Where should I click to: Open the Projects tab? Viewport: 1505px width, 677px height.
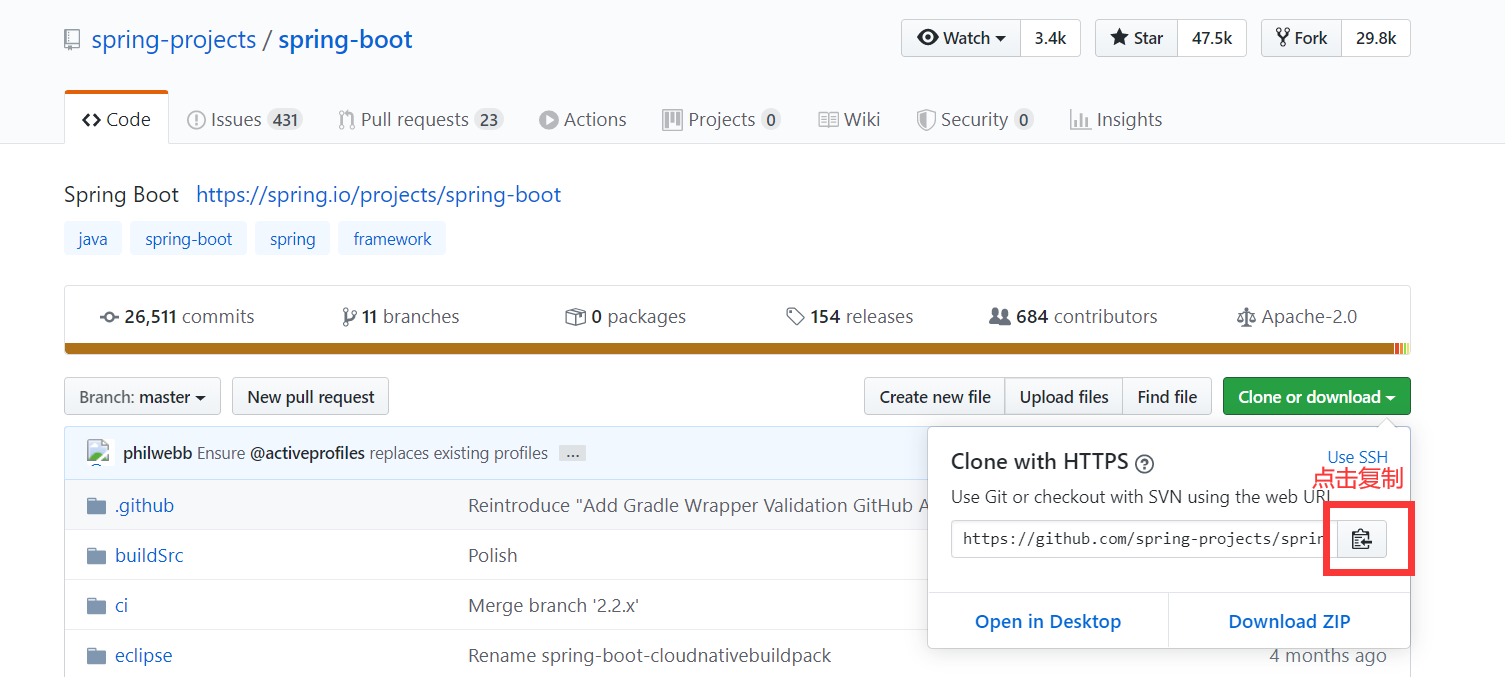[721, 120]
